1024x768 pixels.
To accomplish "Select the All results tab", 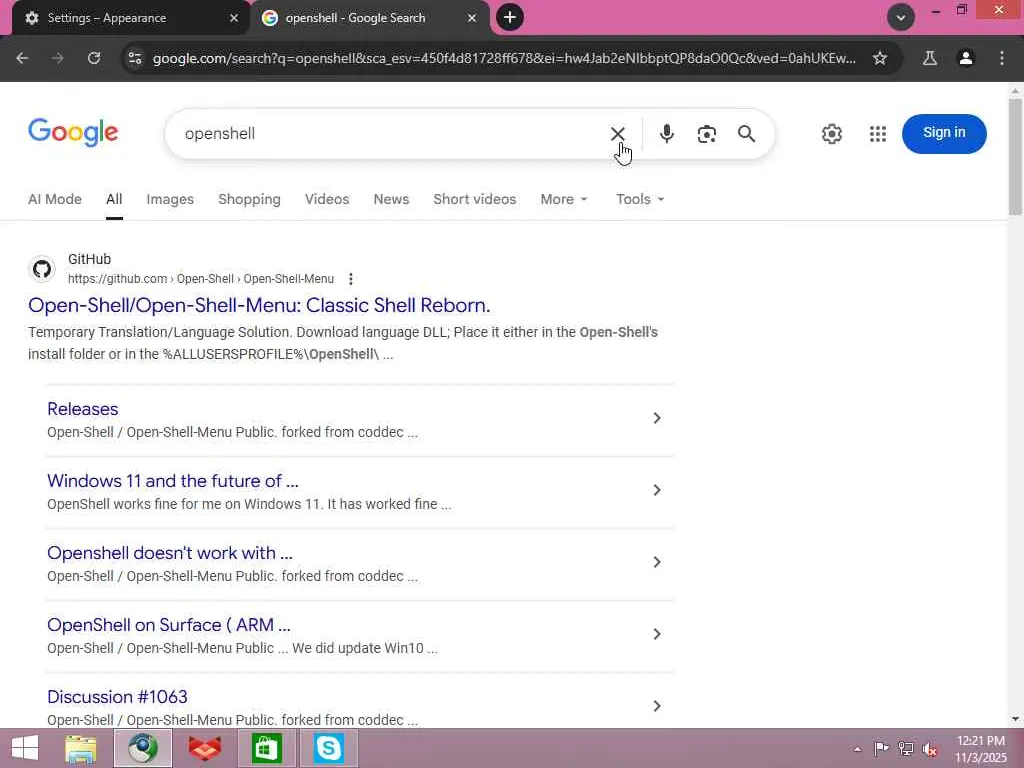I will coord(114,199).
